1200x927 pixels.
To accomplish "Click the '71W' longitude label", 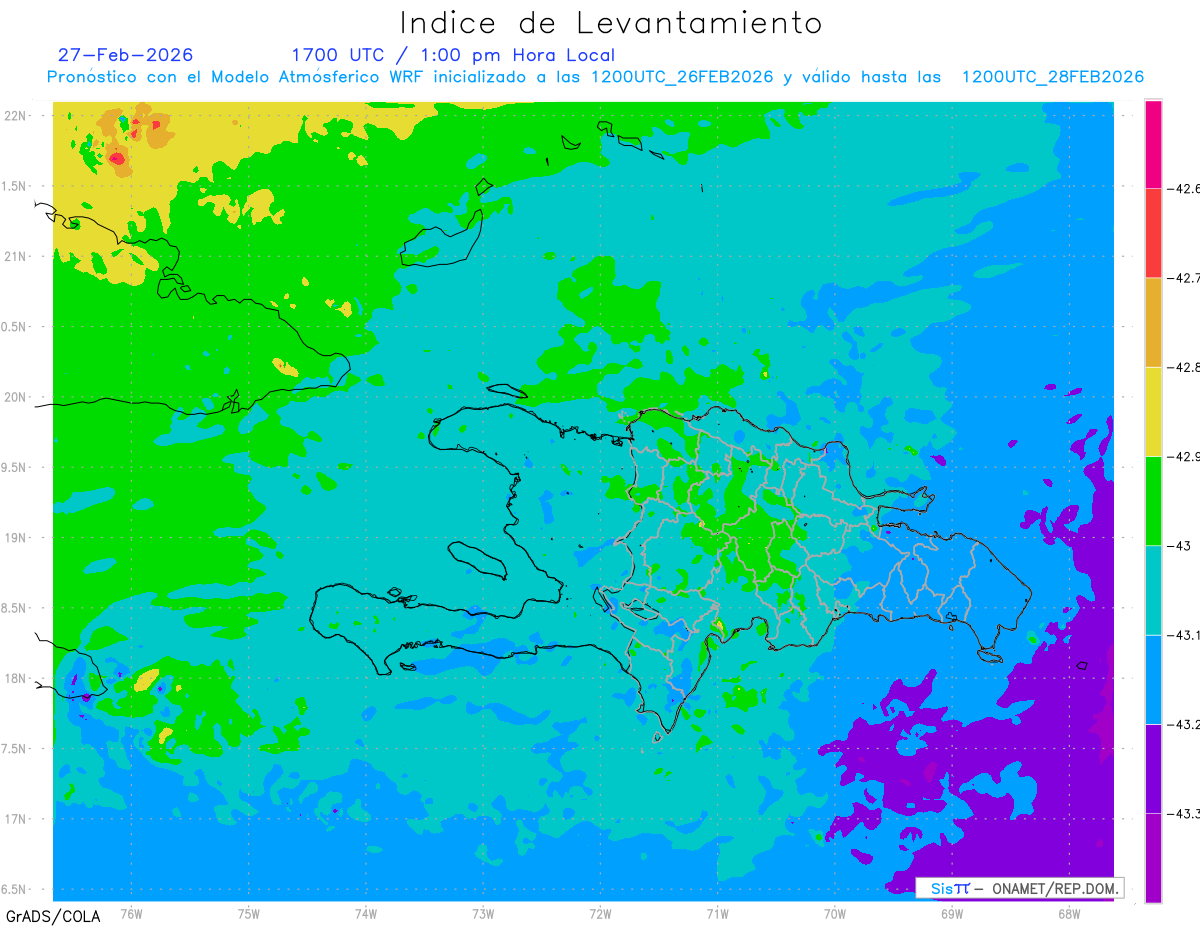I will point(717,913).
